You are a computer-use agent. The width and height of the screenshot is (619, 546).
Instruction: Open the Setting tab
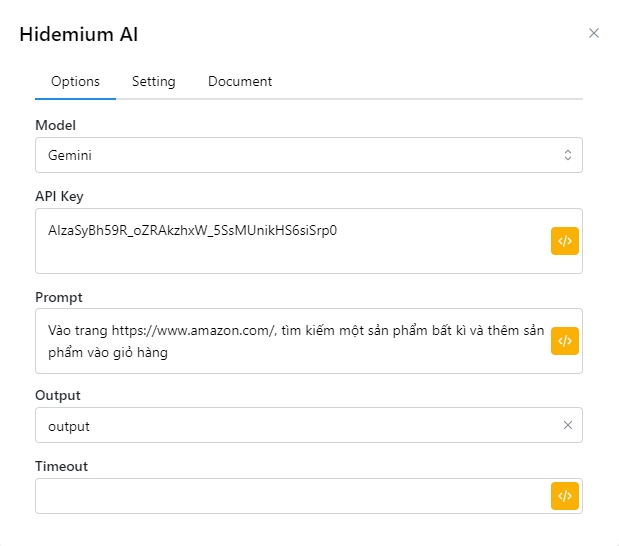pyautogui.click(x=153, y=81)
